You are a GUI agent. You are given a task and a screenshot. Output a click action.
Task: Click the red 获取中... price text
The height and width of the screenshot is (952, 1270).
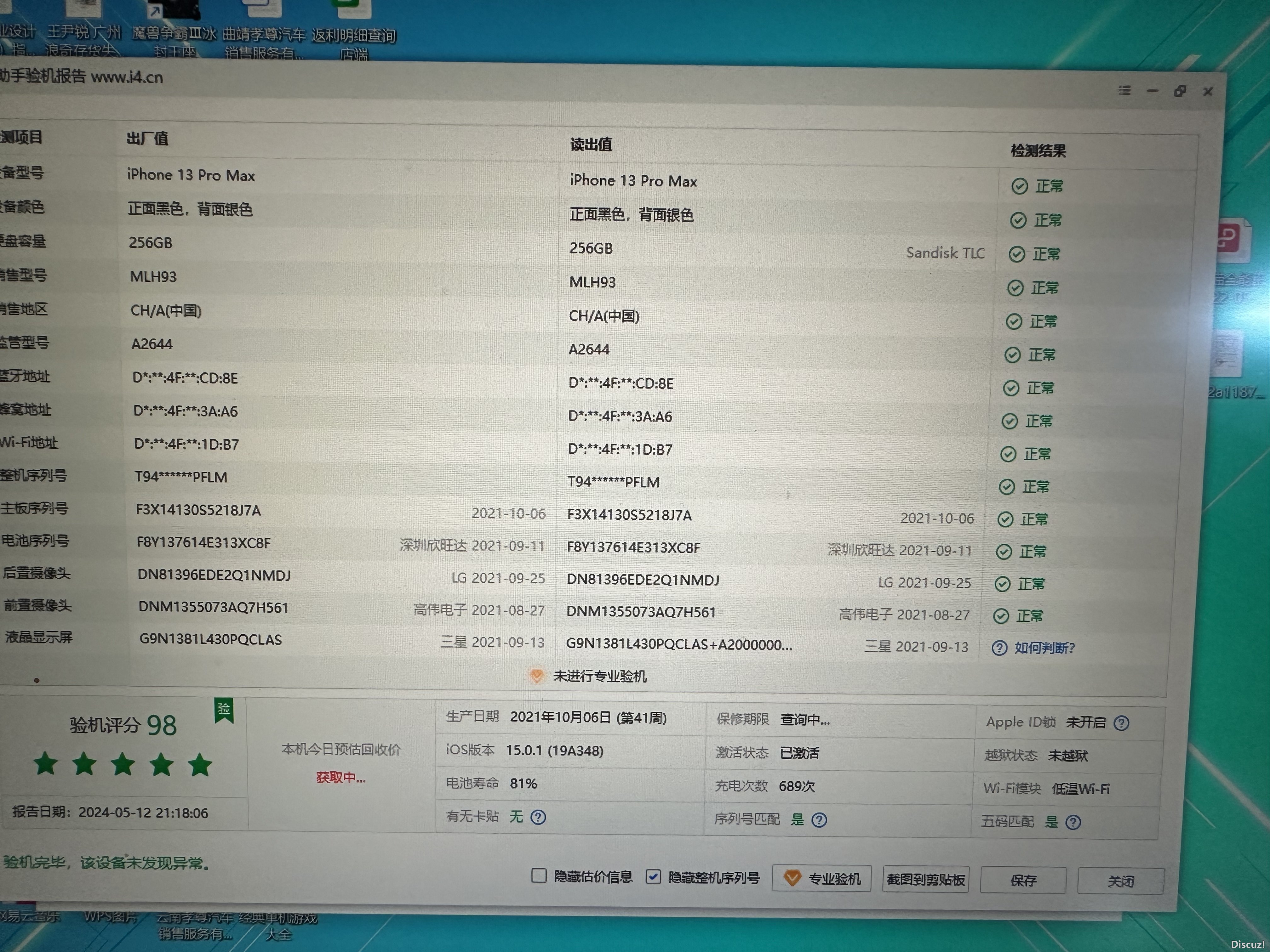click(340, 778)
